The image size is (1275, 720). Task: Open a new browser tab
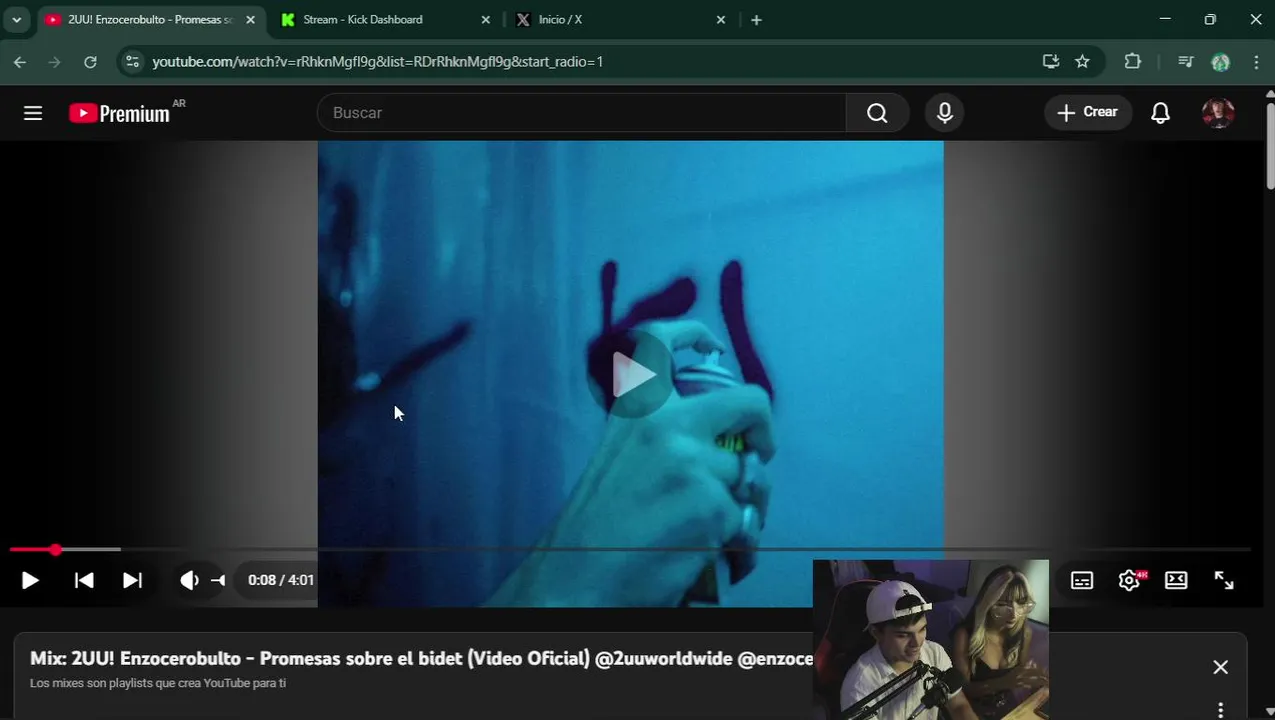756,20
